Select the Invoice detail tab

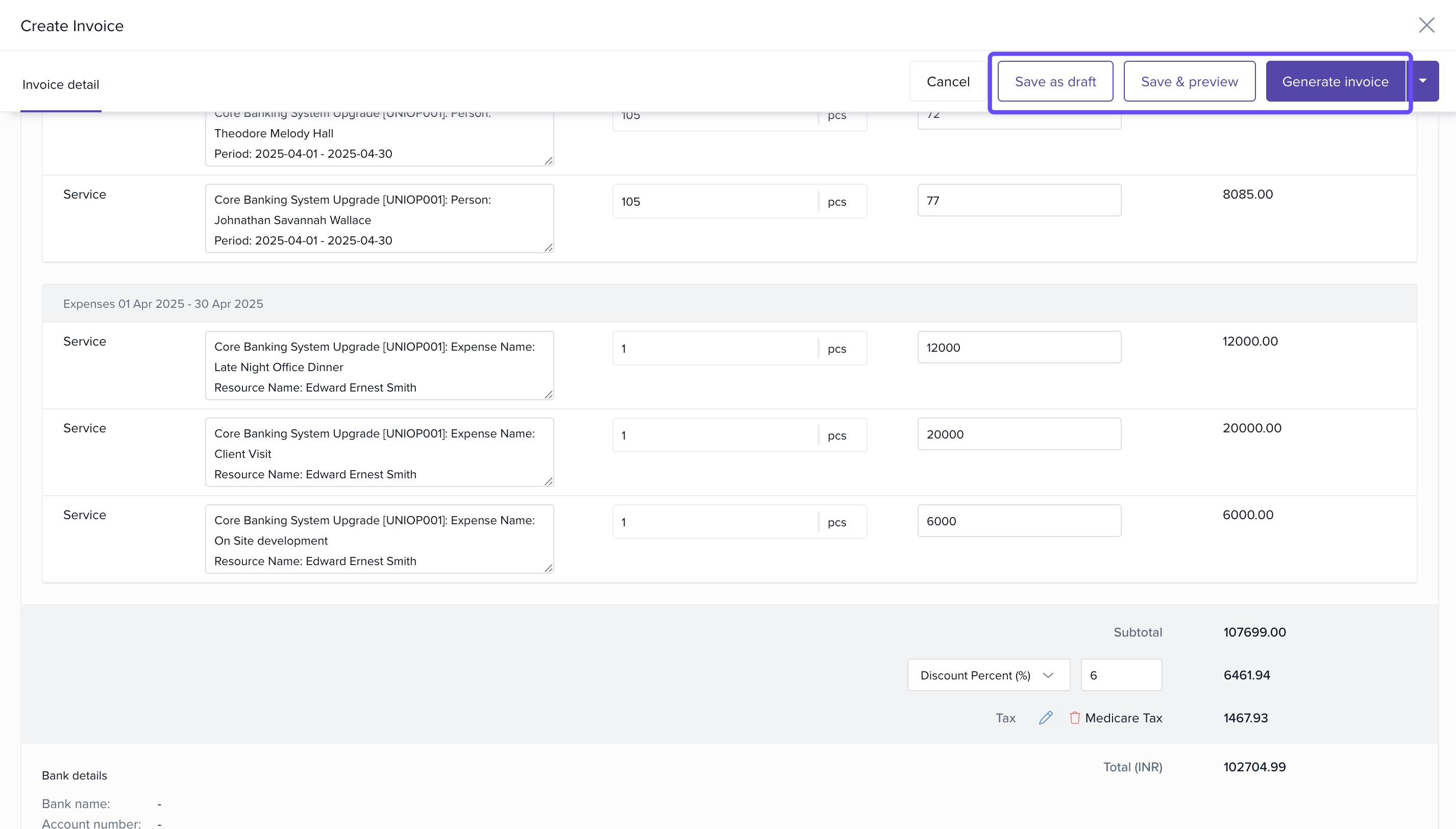coord(60,84)
